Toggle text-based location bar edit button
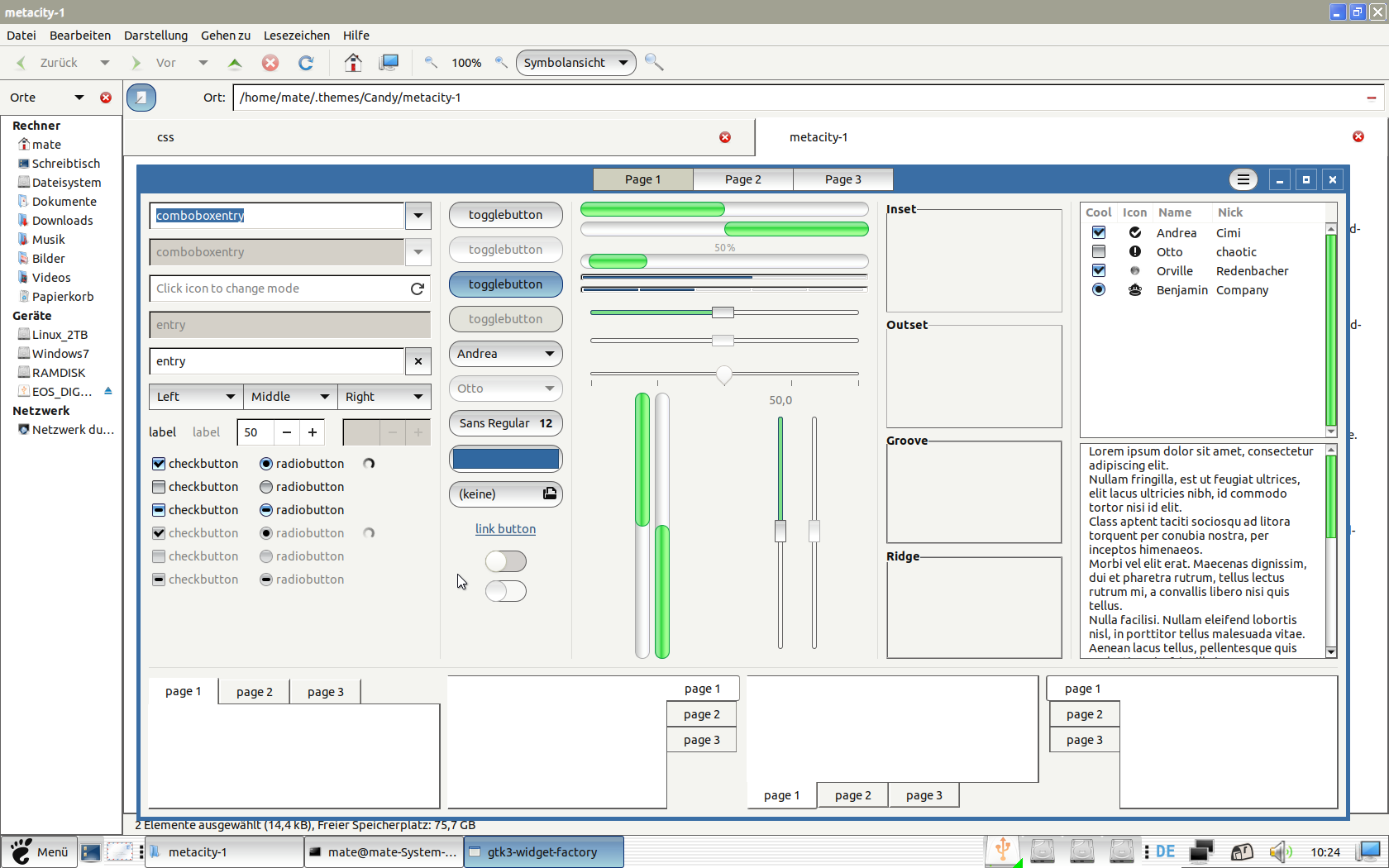This screenshot has width=1389, height=868. point(141,98)
